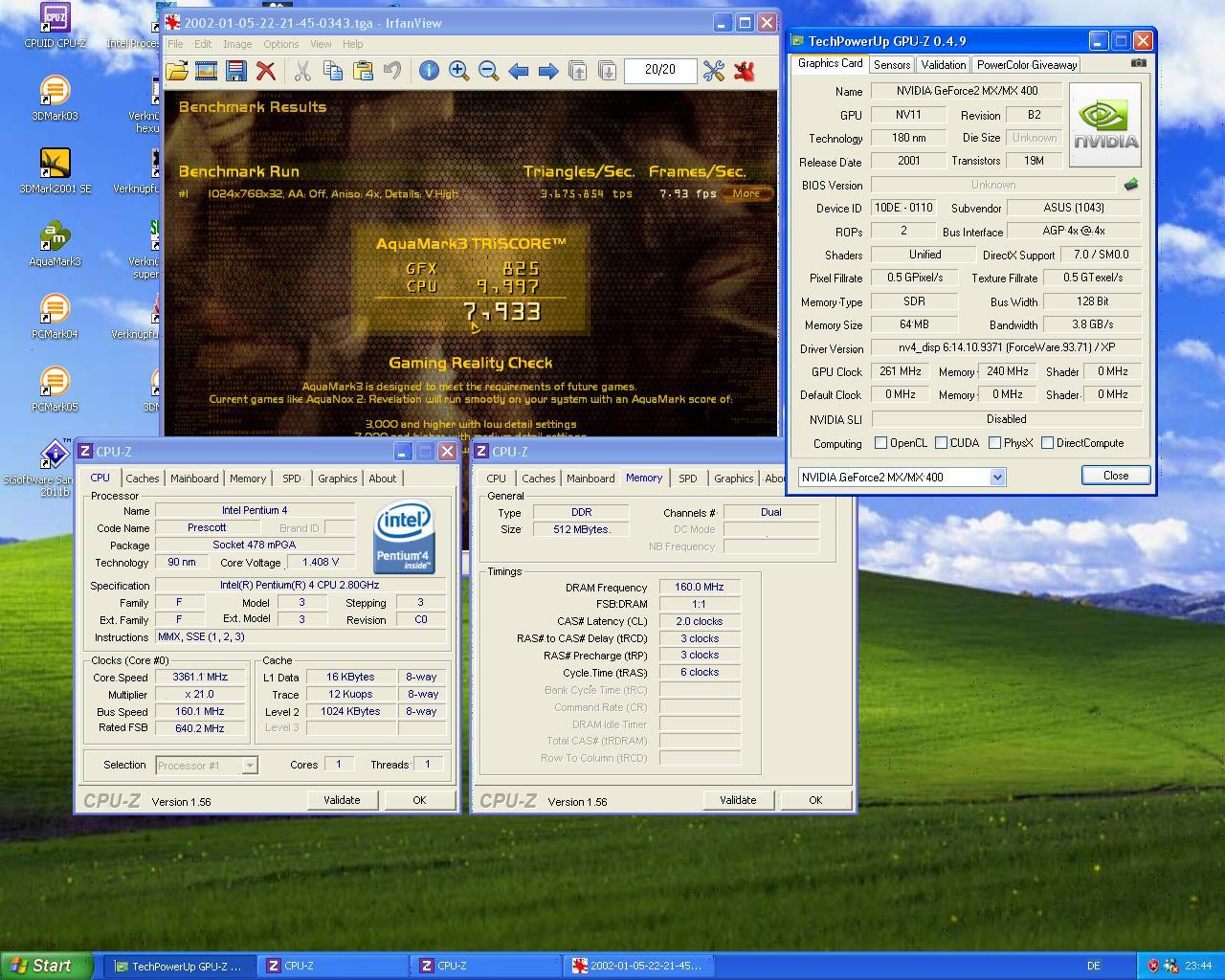Click the NVIDIA logo in GPU-Z

pos(1105,125)
